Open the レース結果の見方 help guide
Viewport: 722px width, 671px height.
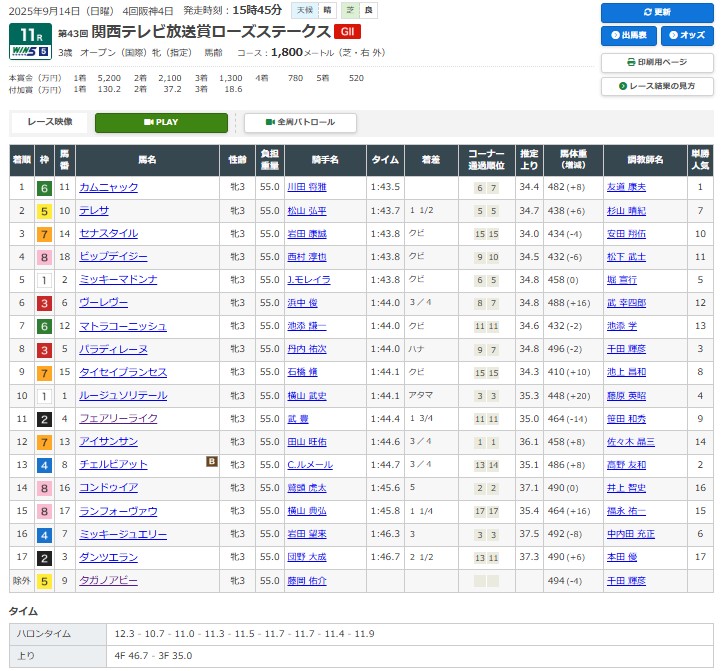656,87
